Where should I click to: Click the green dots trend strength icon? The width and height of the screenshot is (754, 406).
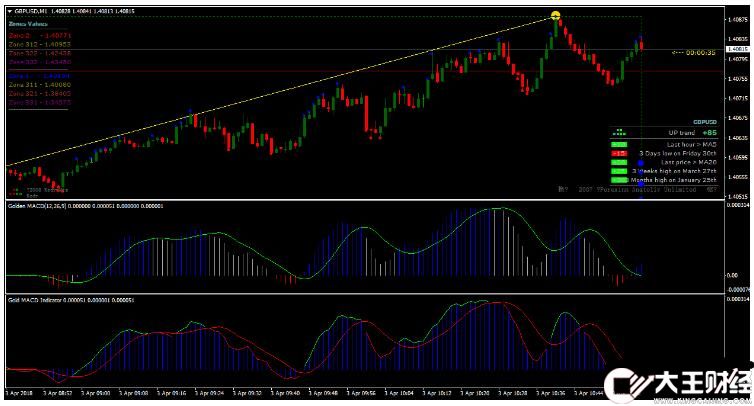click(x=619, y=132)
